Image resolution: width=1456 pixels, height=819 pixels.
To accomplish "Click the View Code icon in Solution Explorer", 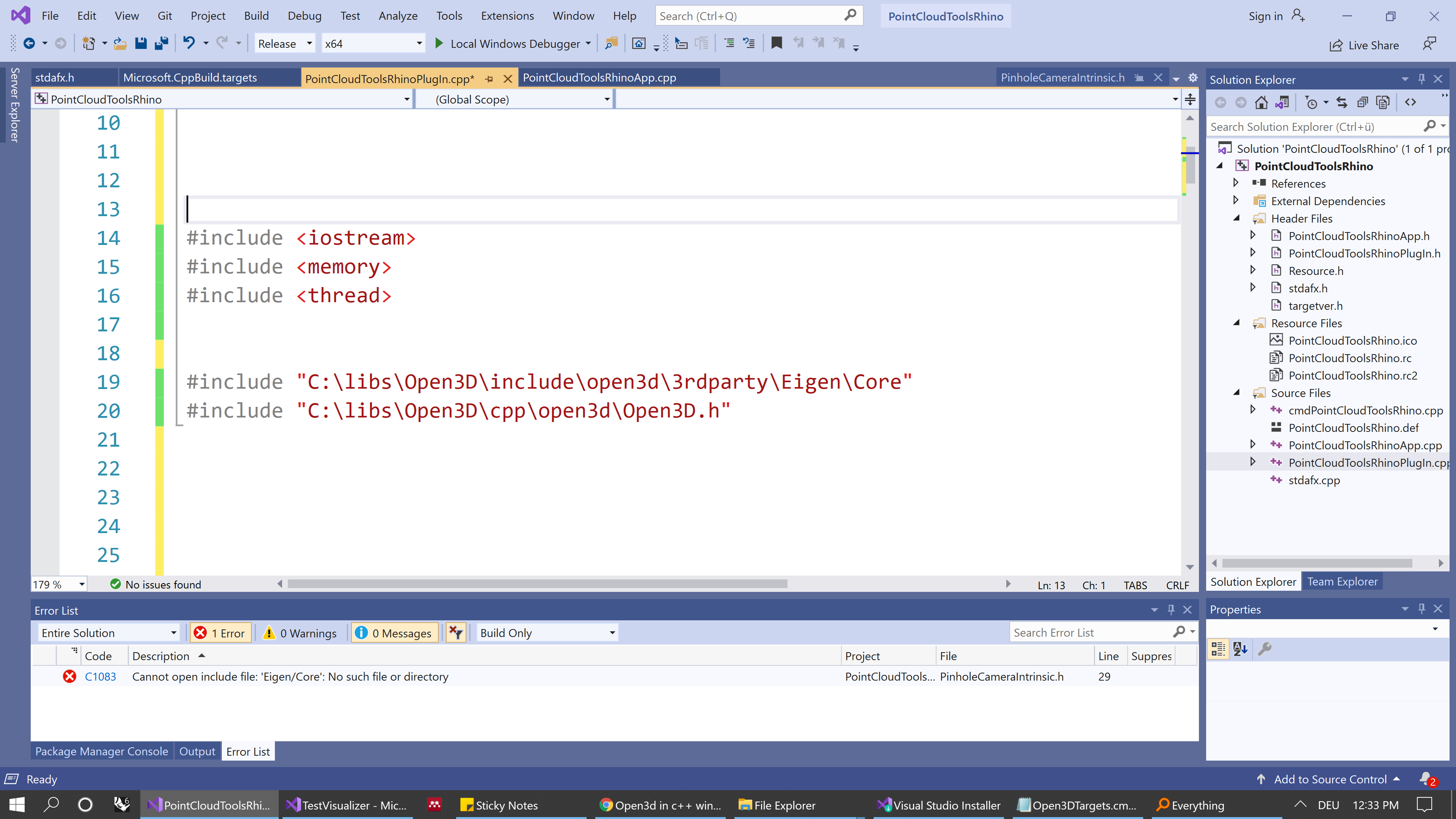I will [1410, 102].
